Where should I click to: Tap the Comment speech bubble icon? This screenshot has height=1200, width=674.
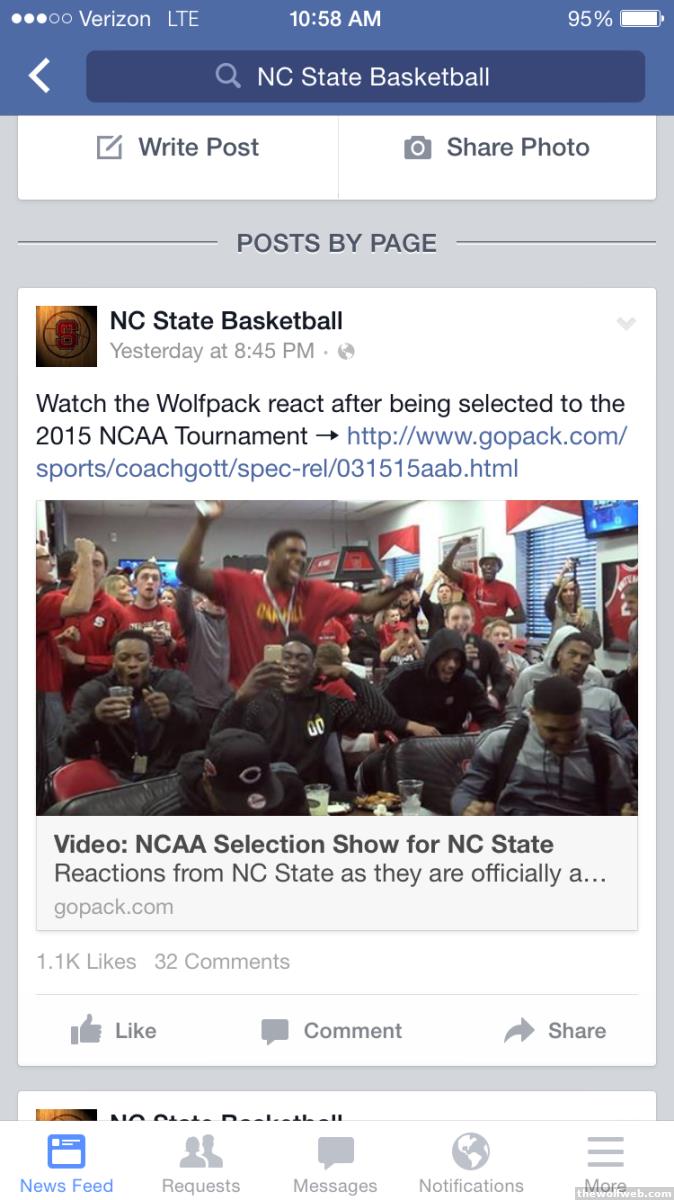[x=275, y=1031]
